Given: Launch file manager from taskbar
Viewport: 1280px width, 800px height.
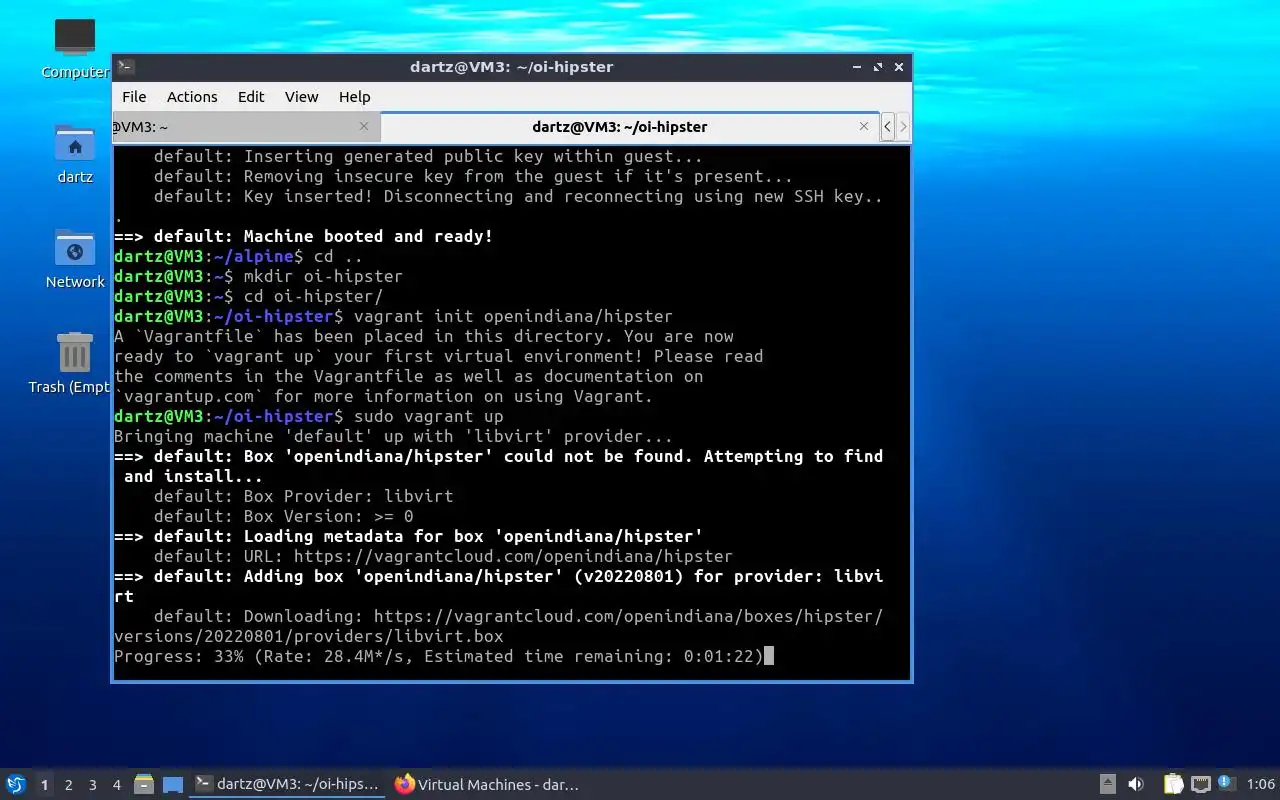Looking at the screenshot, I should click(x=144, y=785).
